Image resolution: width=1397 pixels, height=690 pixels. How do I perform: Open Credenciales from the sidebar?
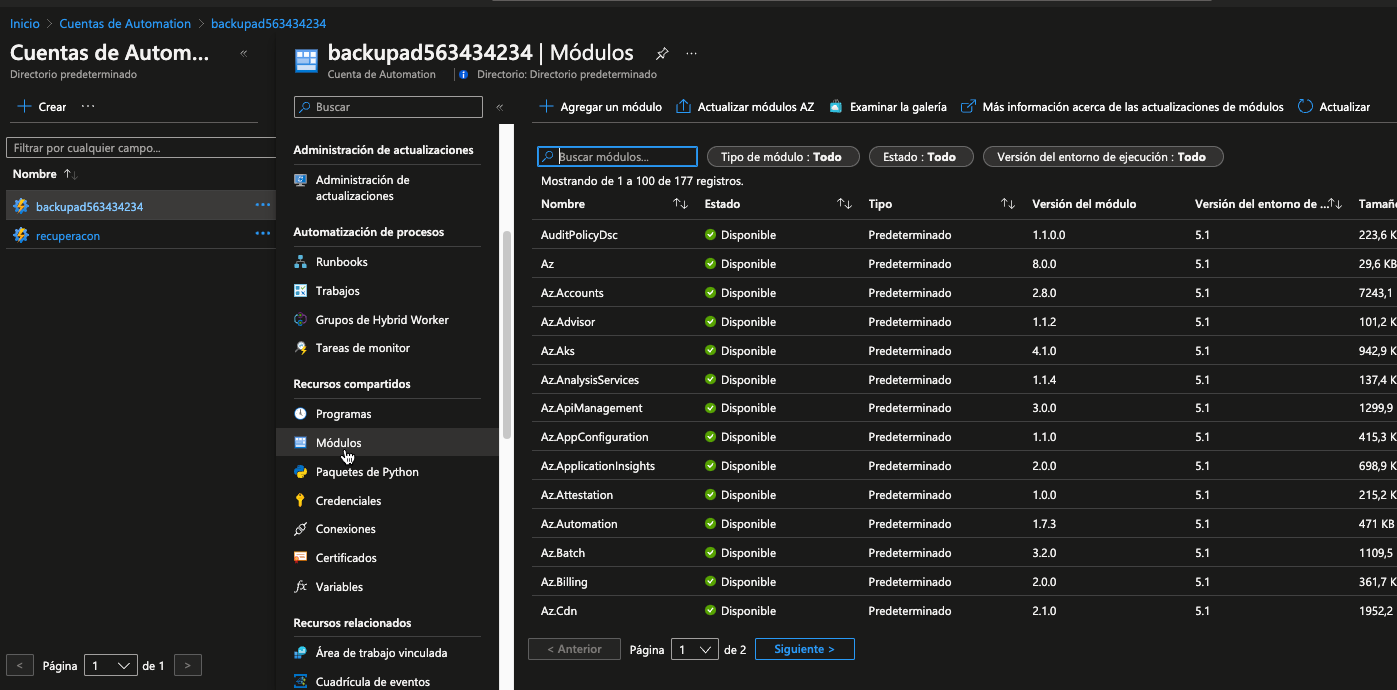[x=348, y=501]
